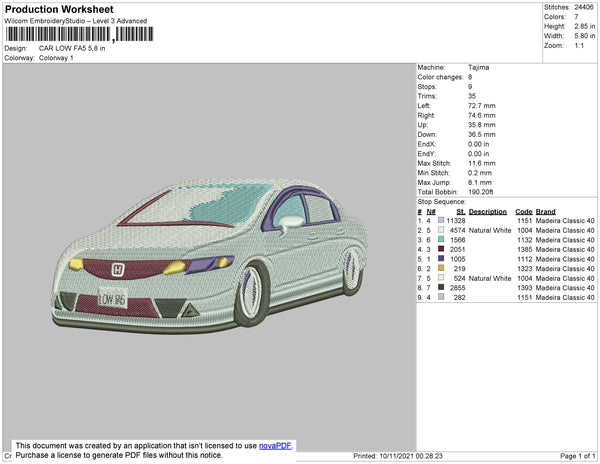The image size is (600, 464).
Task: Click the Code column header
Action: pyautogui.click(x=524, y=212)
